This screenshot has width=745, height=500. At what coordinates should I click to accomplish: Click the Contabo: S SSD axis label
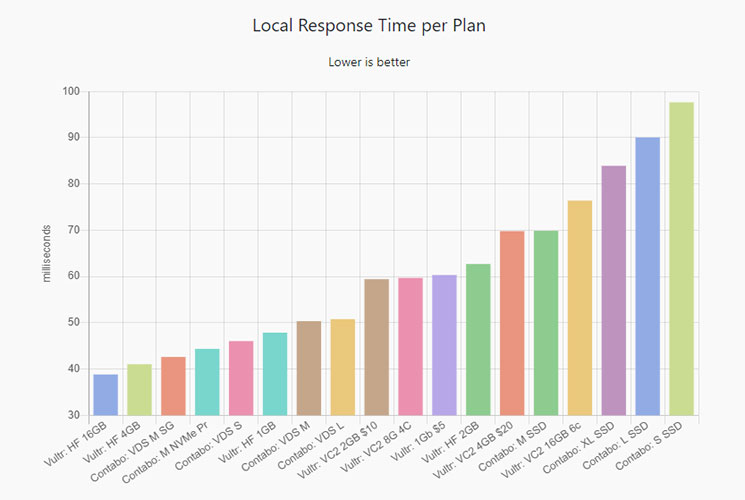coord(649,446)
